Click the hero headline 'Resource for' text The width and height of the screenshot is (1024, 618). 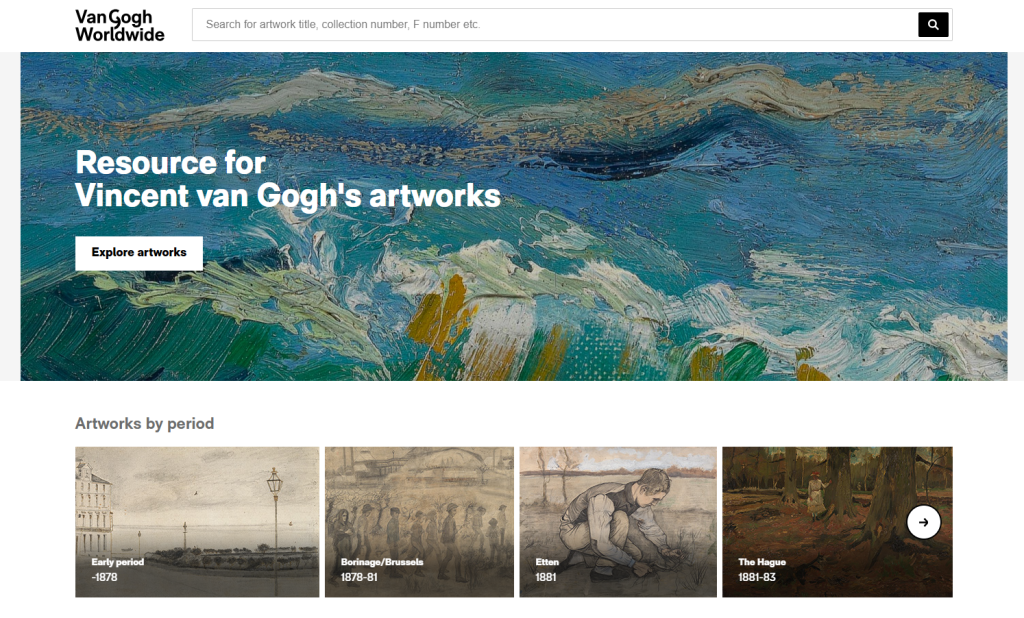pyautogui.click(x=170, y=162)
